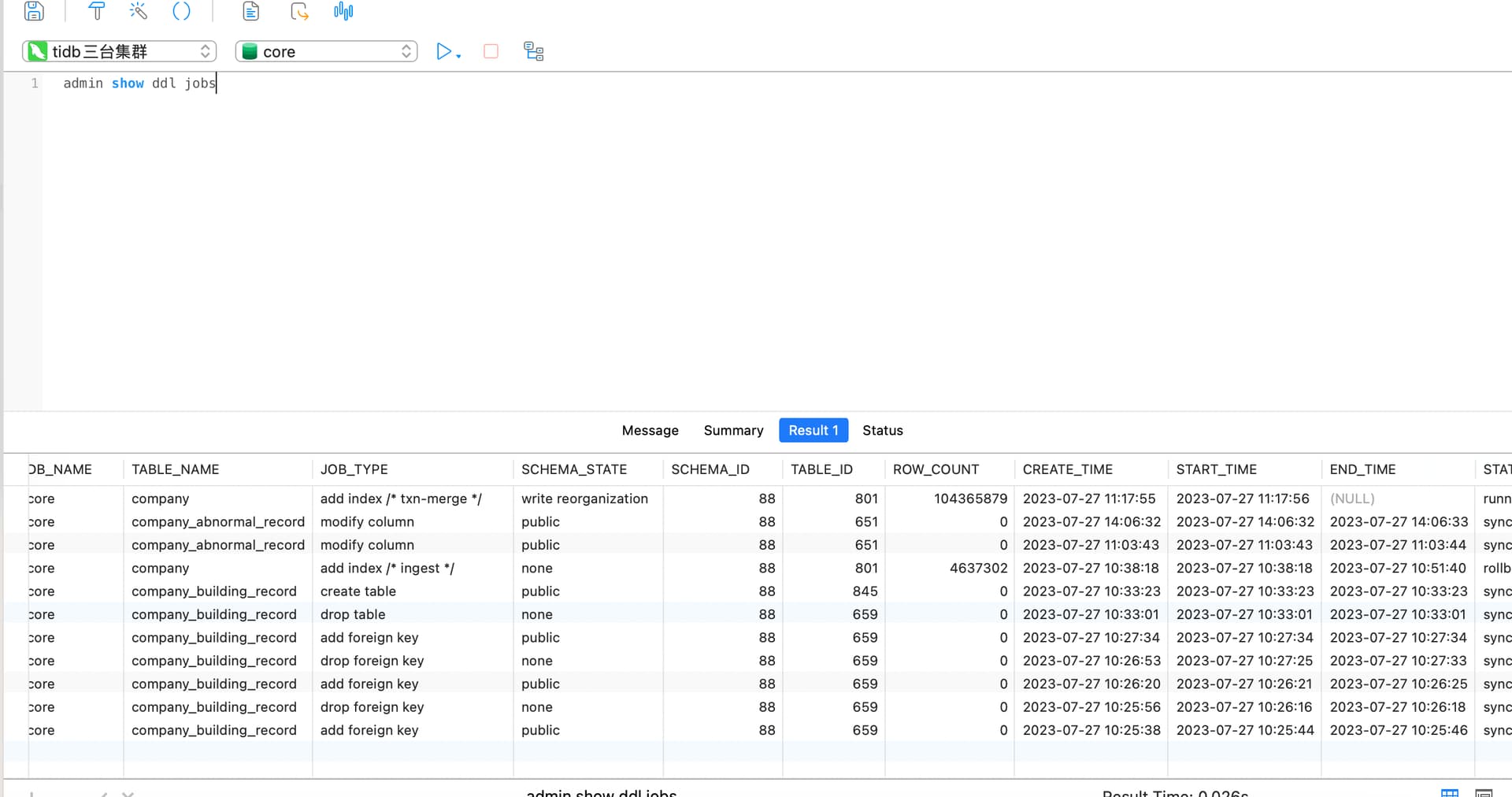Switch to the Status tab
Screen dimensions: 1512x797
(x=882, y=430)
